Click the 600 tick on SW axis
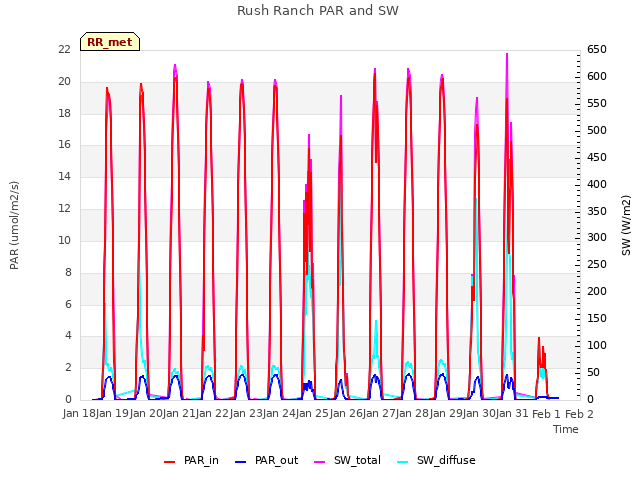 coord(597,77)
